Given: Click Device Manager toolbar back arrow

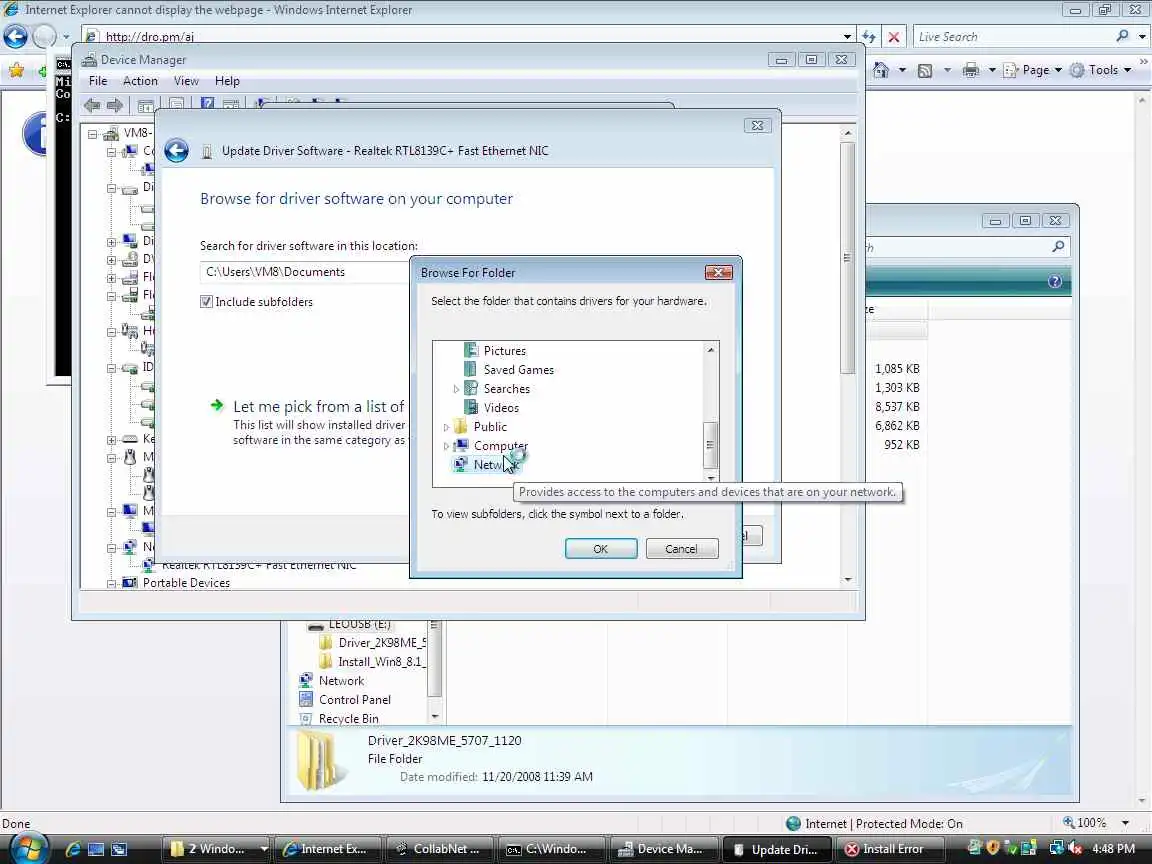Looking at the screenshot, I should click(x=92, y=105).
